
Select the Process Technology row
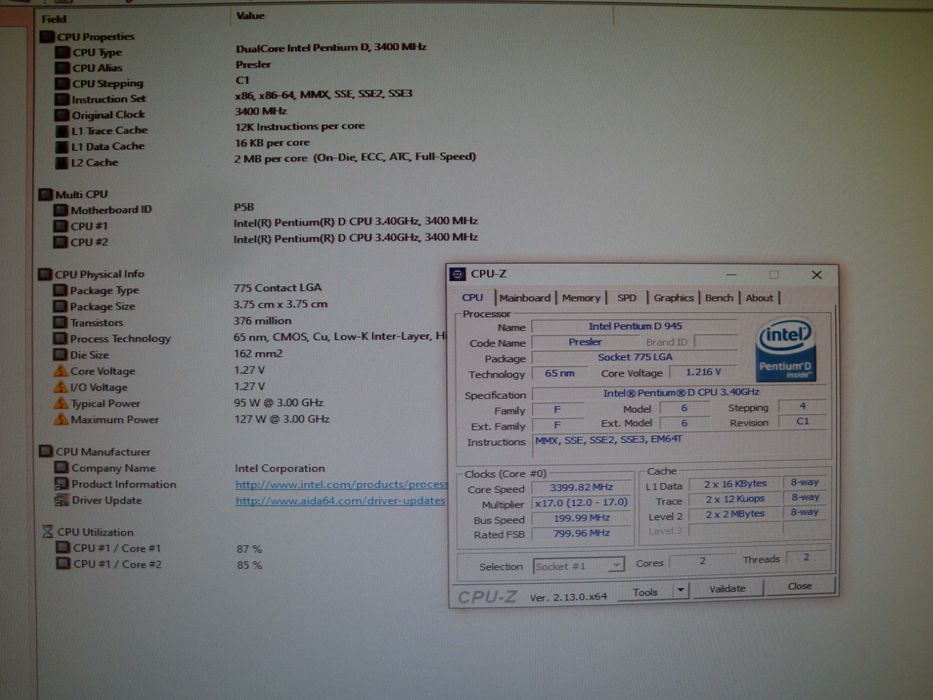coord(249,338)
